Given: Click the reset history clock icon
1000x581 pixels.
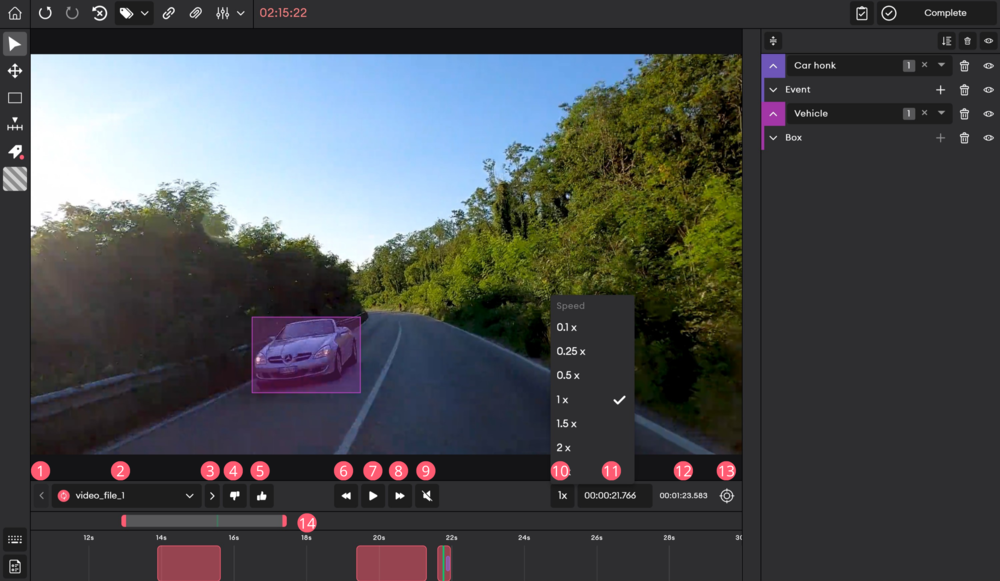Looking at the screenshot, I should tap(99, 13).
